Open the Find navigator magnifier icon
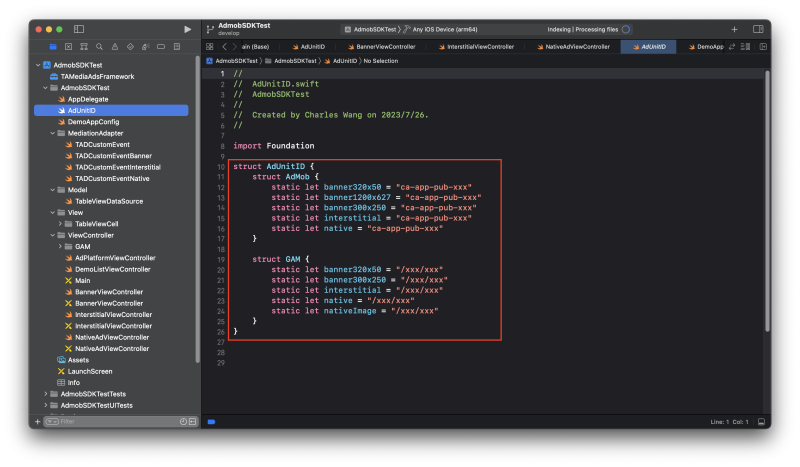800x467 pixels. tap(99, 46)
